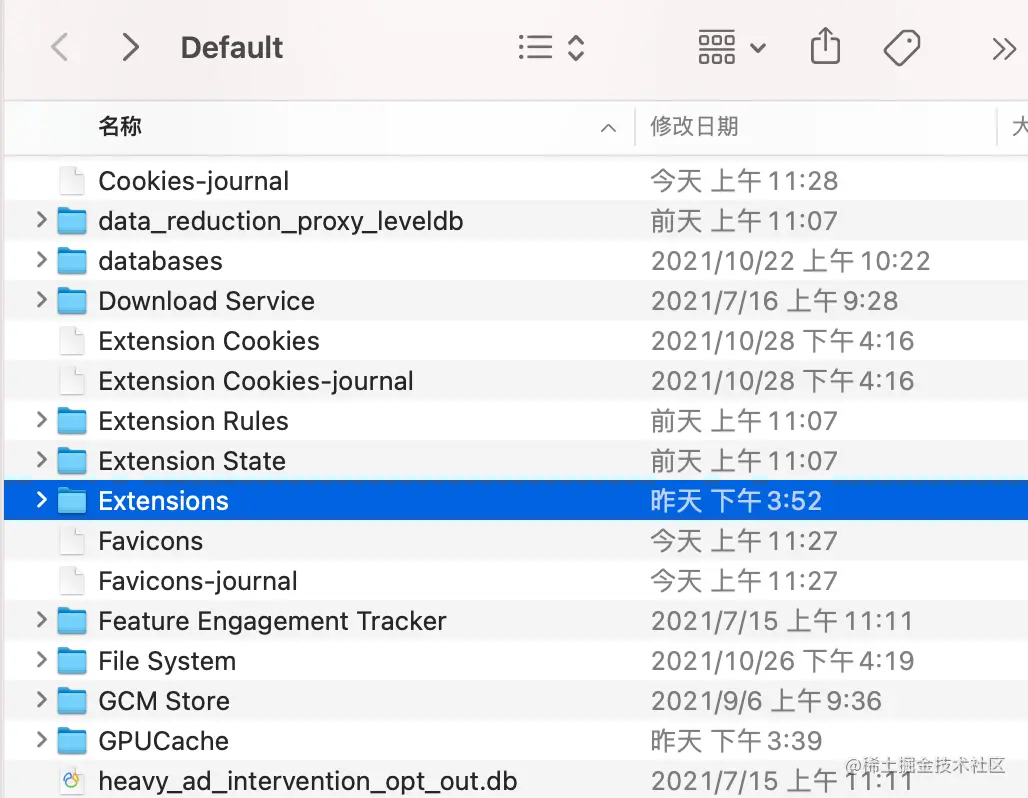Click the Default window title
Screen dimensions: 1028x798
232,48
